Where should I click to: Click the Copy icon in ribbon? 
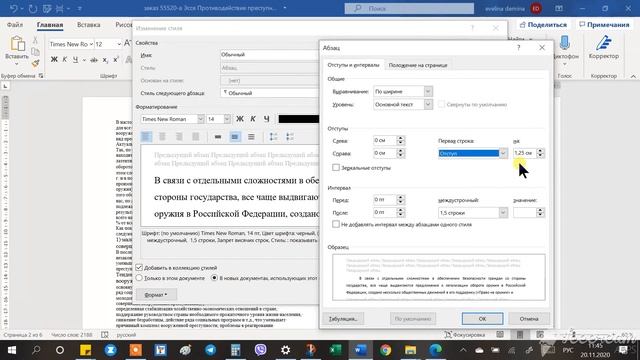pos(36,51)
